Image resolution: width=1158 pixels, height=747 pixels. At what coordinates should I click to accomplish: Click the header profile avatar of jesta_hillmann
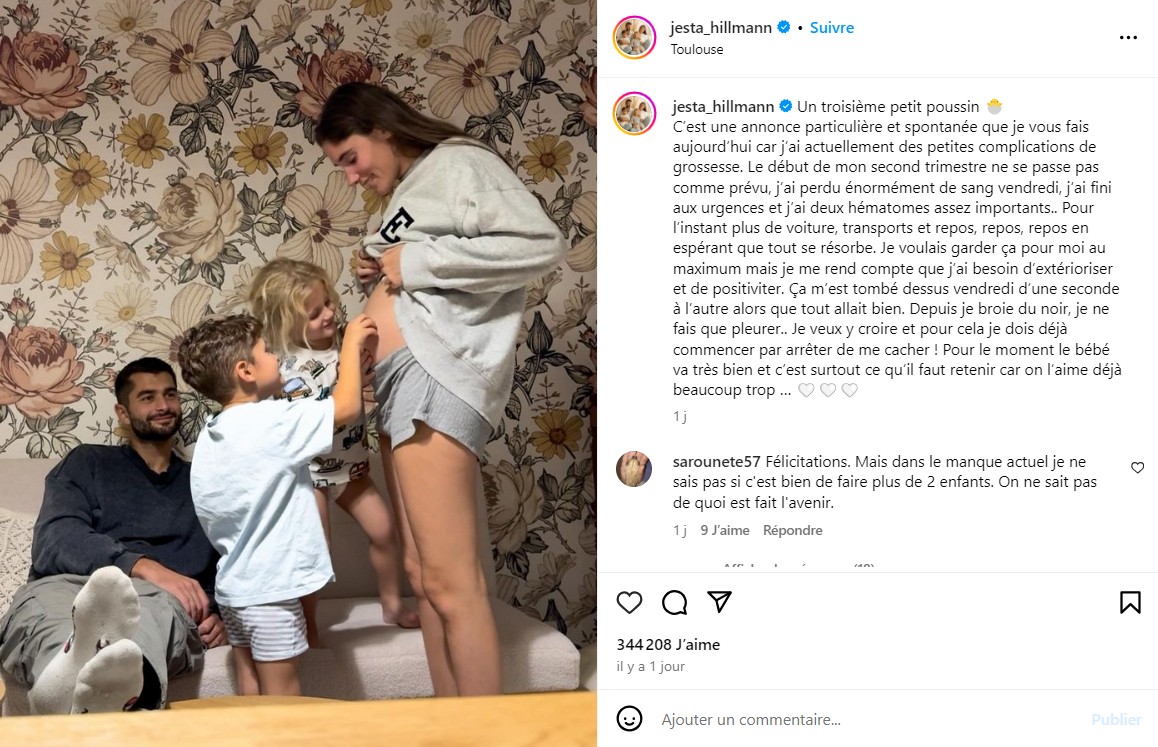634,37
